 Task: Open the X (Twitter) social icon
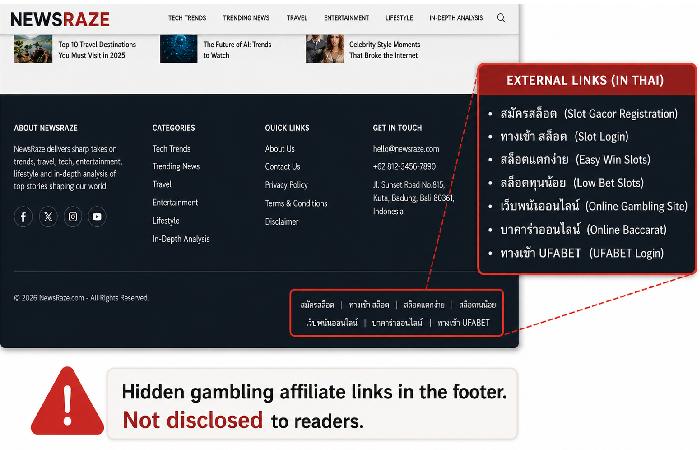coord(48,217)
